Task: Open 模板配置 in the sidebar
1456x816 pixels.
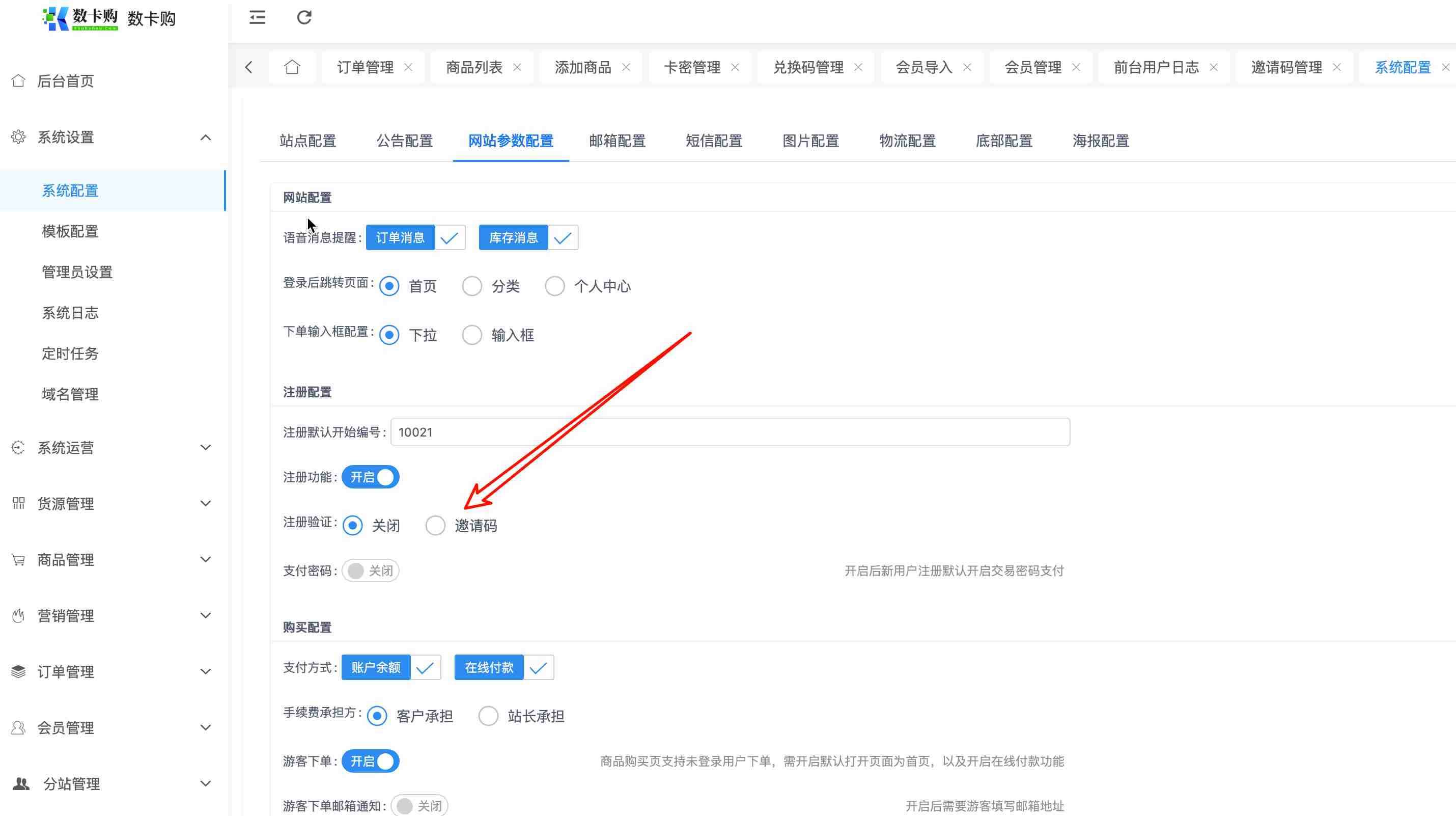Action: (70, 231)
